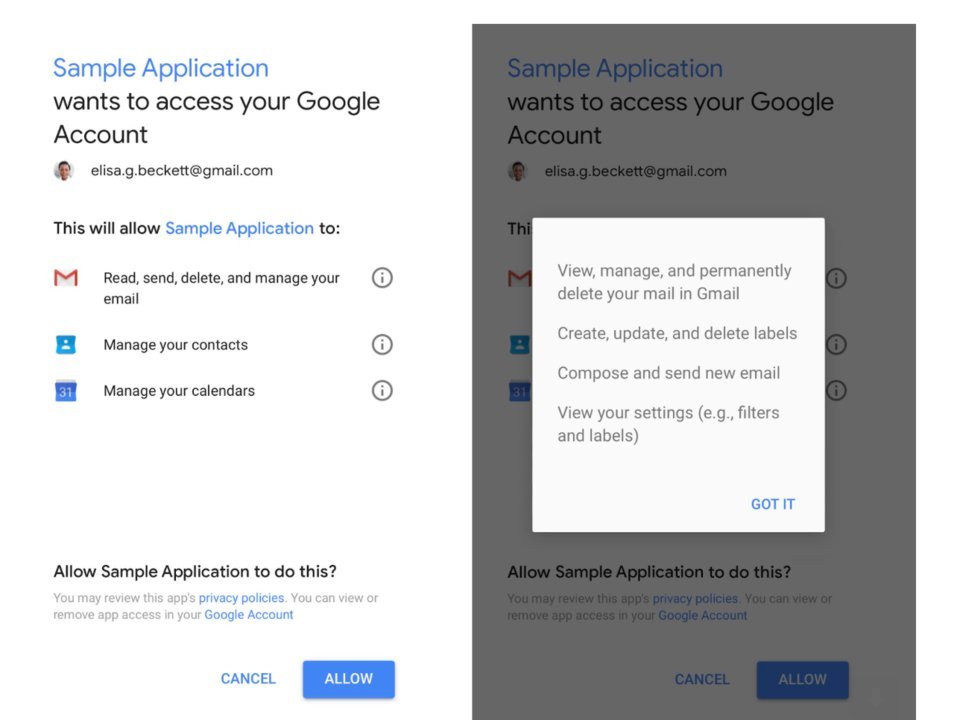Click the dimmed ALLOW button behind the popup
Viewport: 960px width, 720px height.
pos(802,680)
